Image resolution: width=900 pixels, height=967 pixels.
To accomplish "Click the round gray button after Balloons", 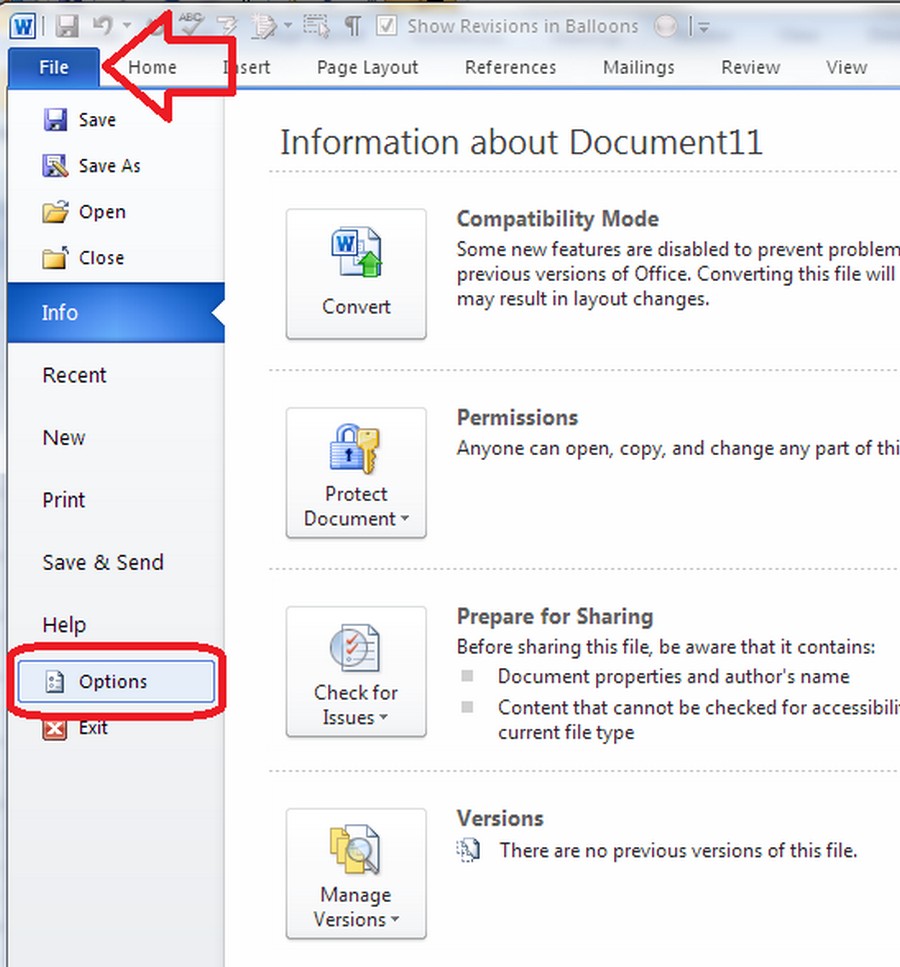I will [666, 26].
